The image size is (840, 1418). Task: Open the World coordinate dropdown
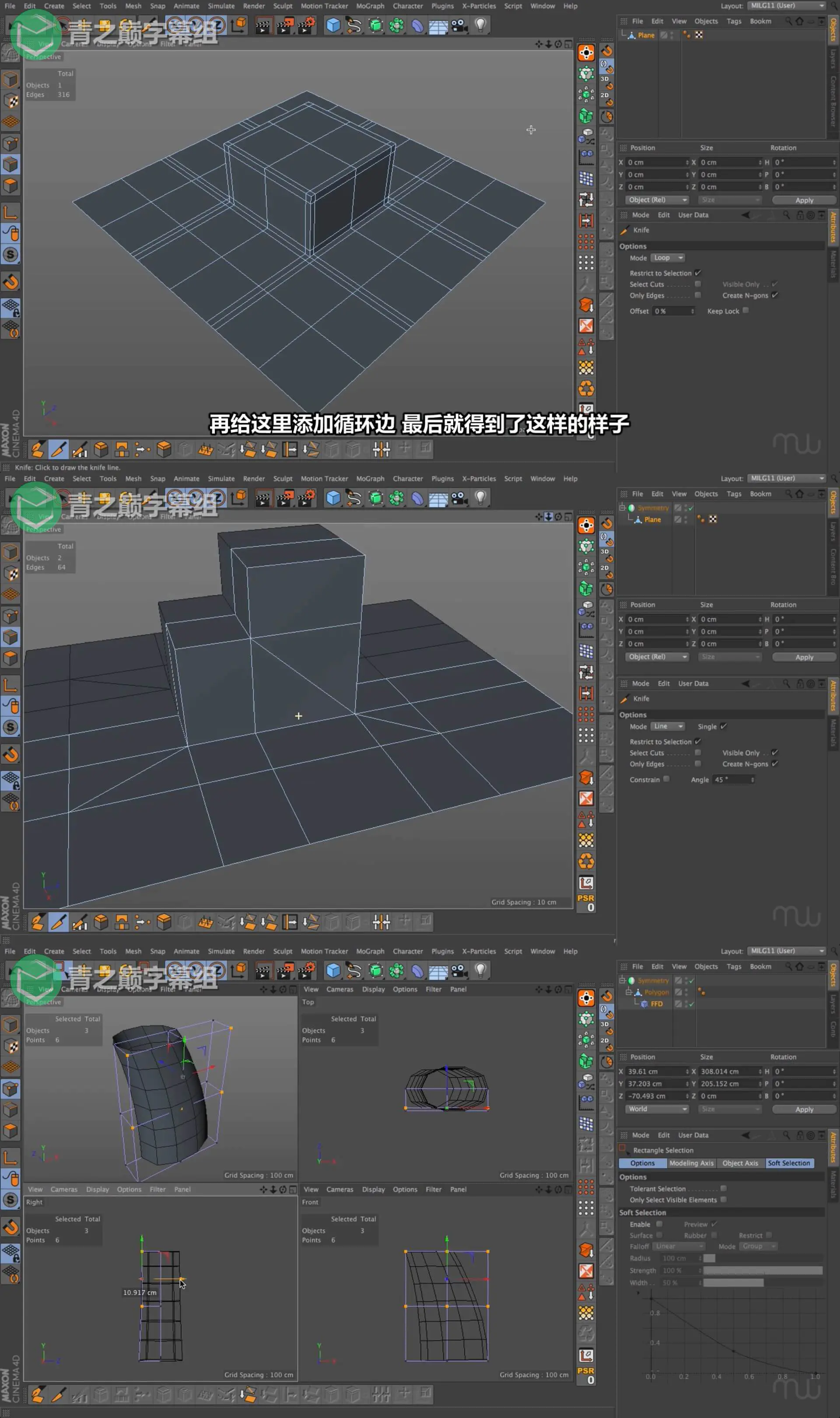click(657, 1109)
